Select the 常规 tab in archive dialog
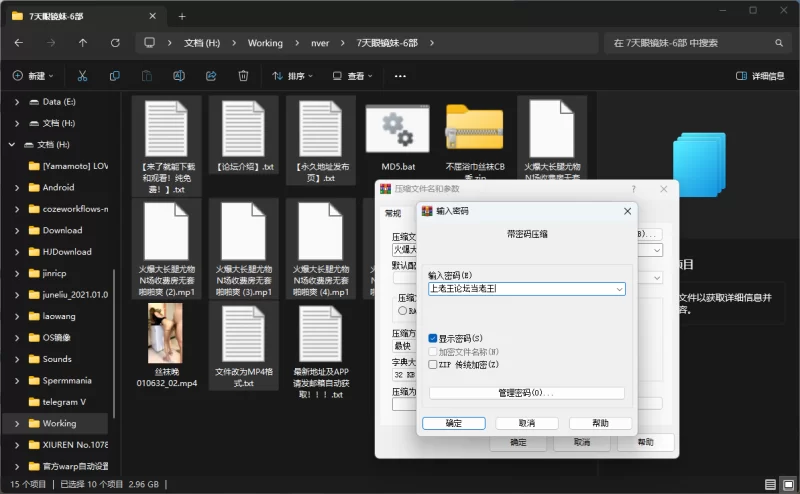The image size is (800, 494). click(393, 213)
